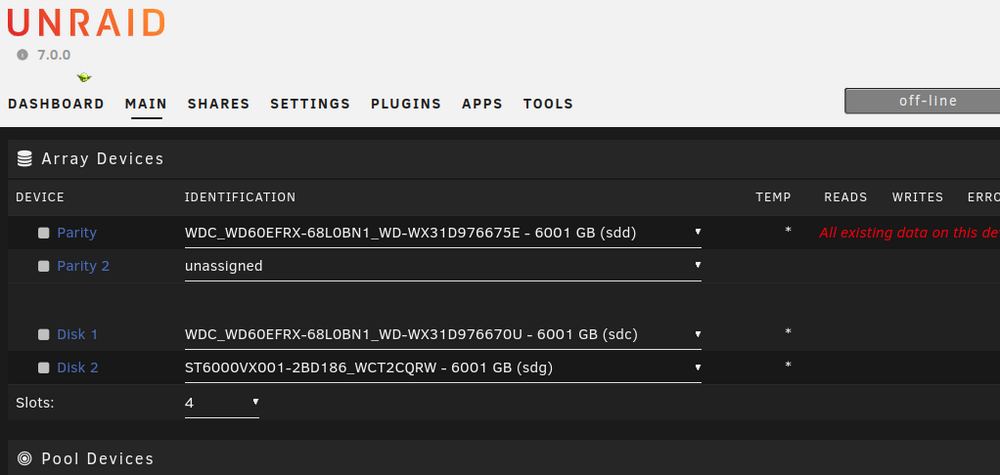
Task: Click the Disk 1 status indicator
Action: point(43,335)
